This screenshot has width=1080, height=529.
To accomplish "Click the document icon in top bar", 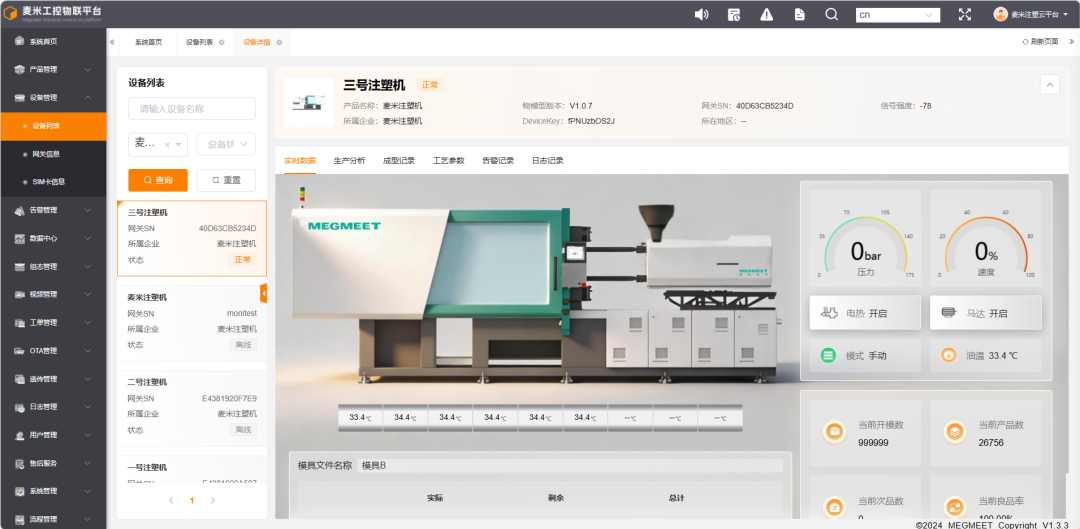I will (x=800, y=14).
